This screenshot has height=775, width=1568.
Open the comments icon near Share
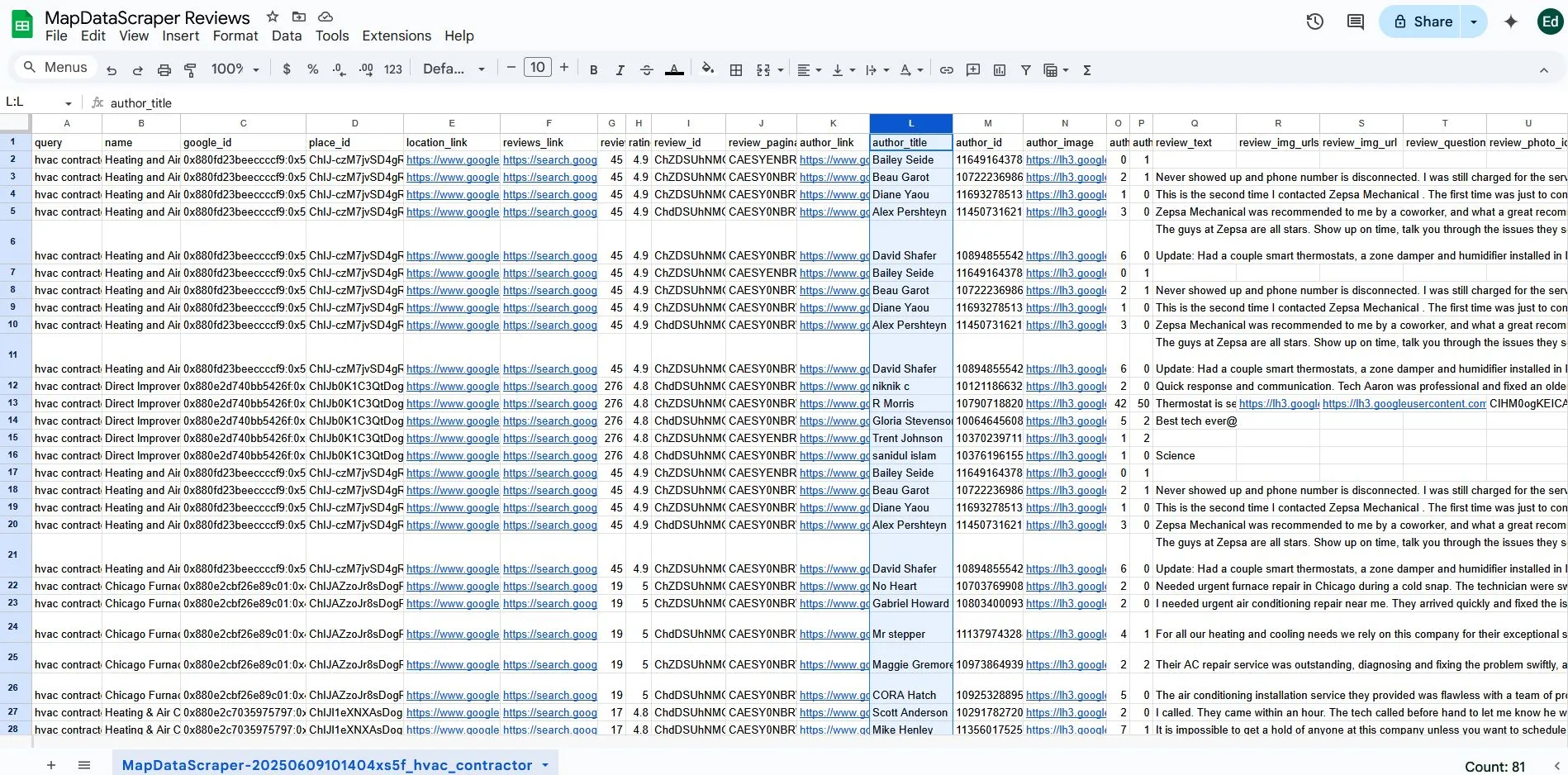click(1356, 21)
